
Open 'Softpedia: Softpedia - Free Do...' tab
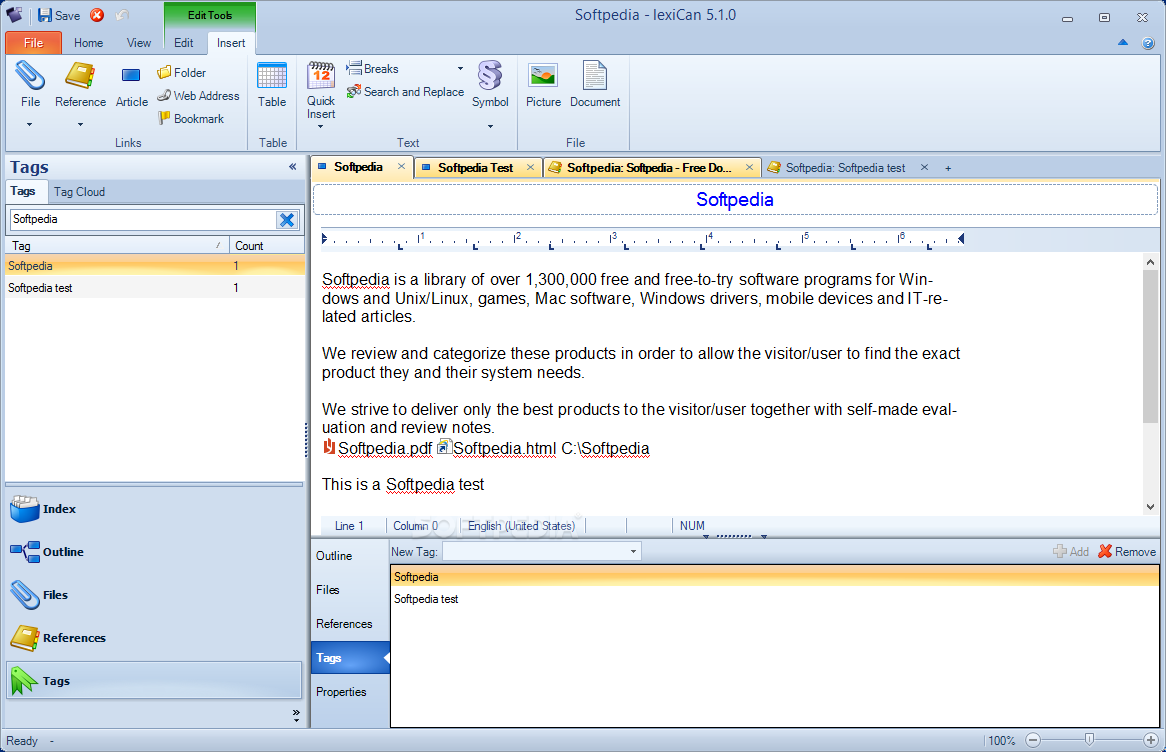[649, 168]
